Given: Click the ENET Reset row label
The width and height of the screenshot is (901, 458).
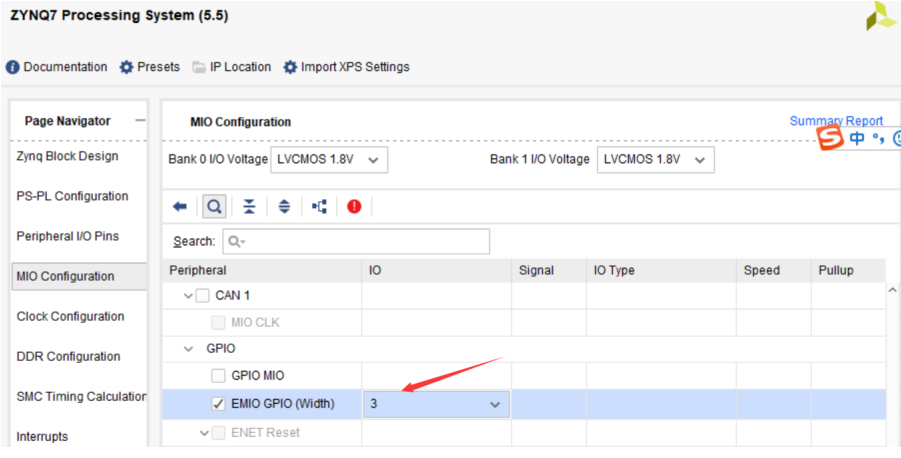Looking at the screenshot, I should point(265,433).
